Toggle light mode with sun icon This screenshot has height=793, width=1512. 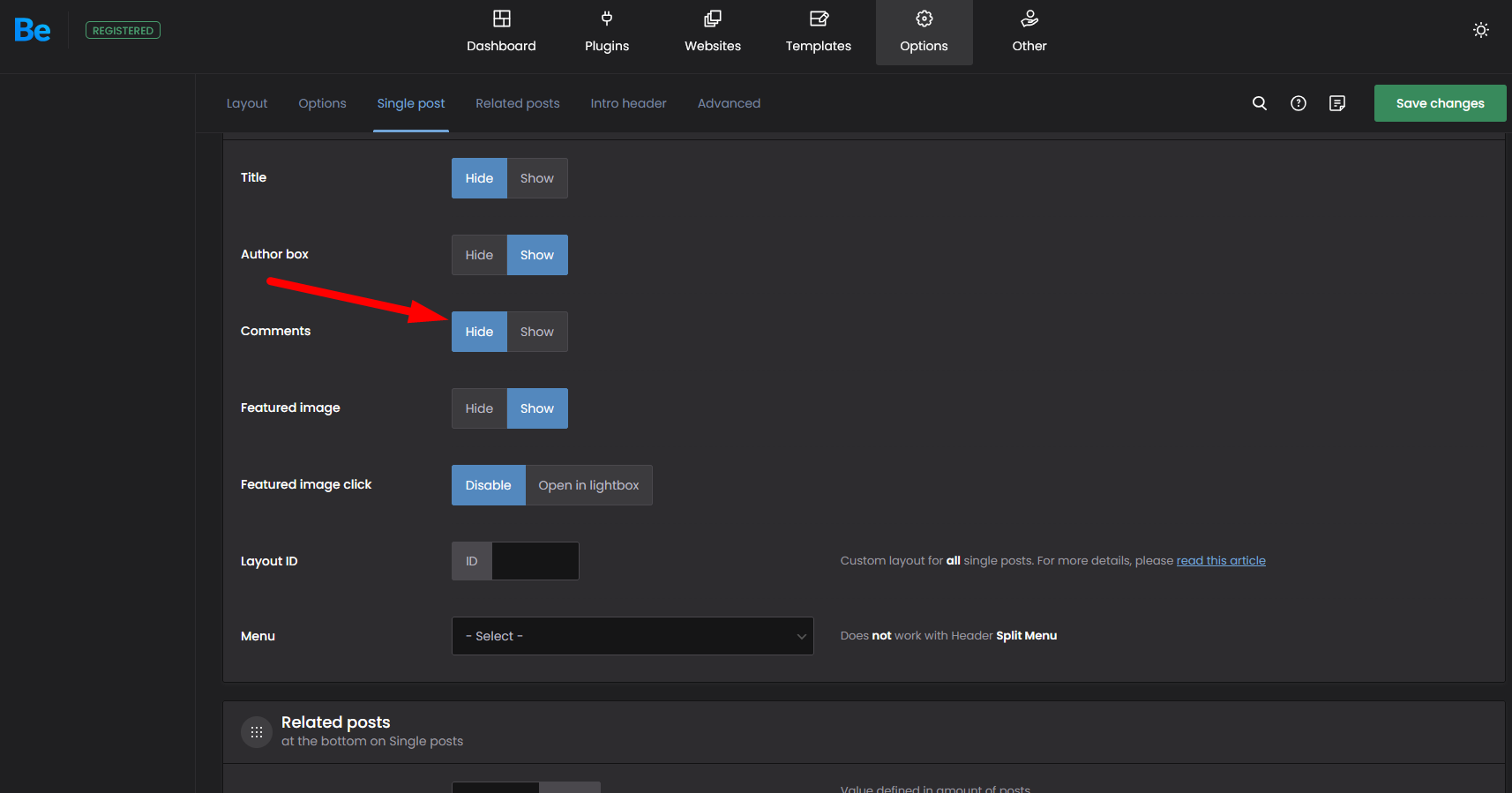[x=1481, y=30]
